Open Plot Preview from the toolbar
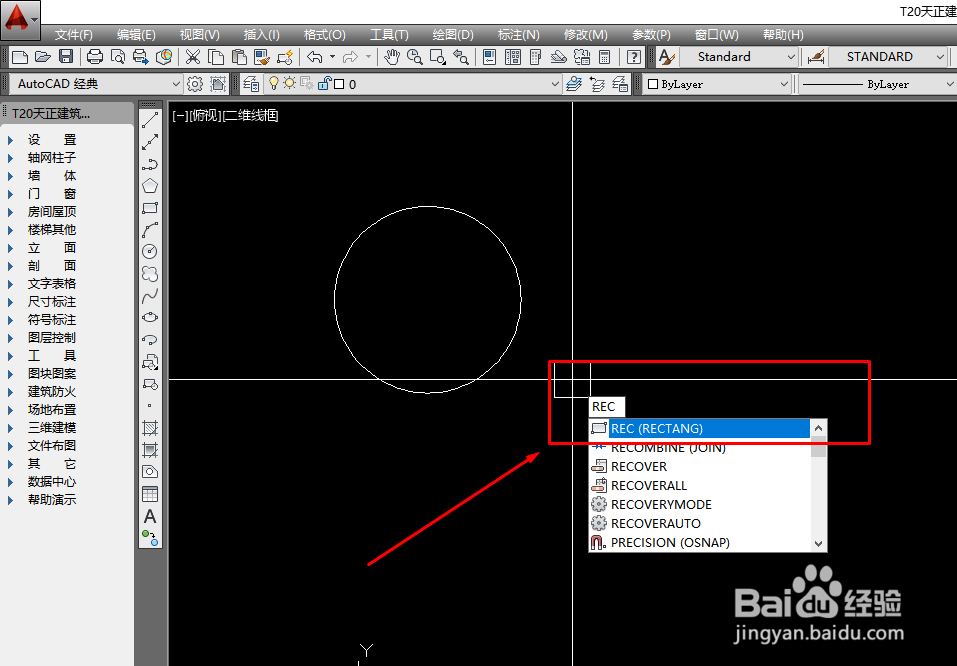Image resolution: width=957 pixels, height=666 pixels. [x=118, y=57]
